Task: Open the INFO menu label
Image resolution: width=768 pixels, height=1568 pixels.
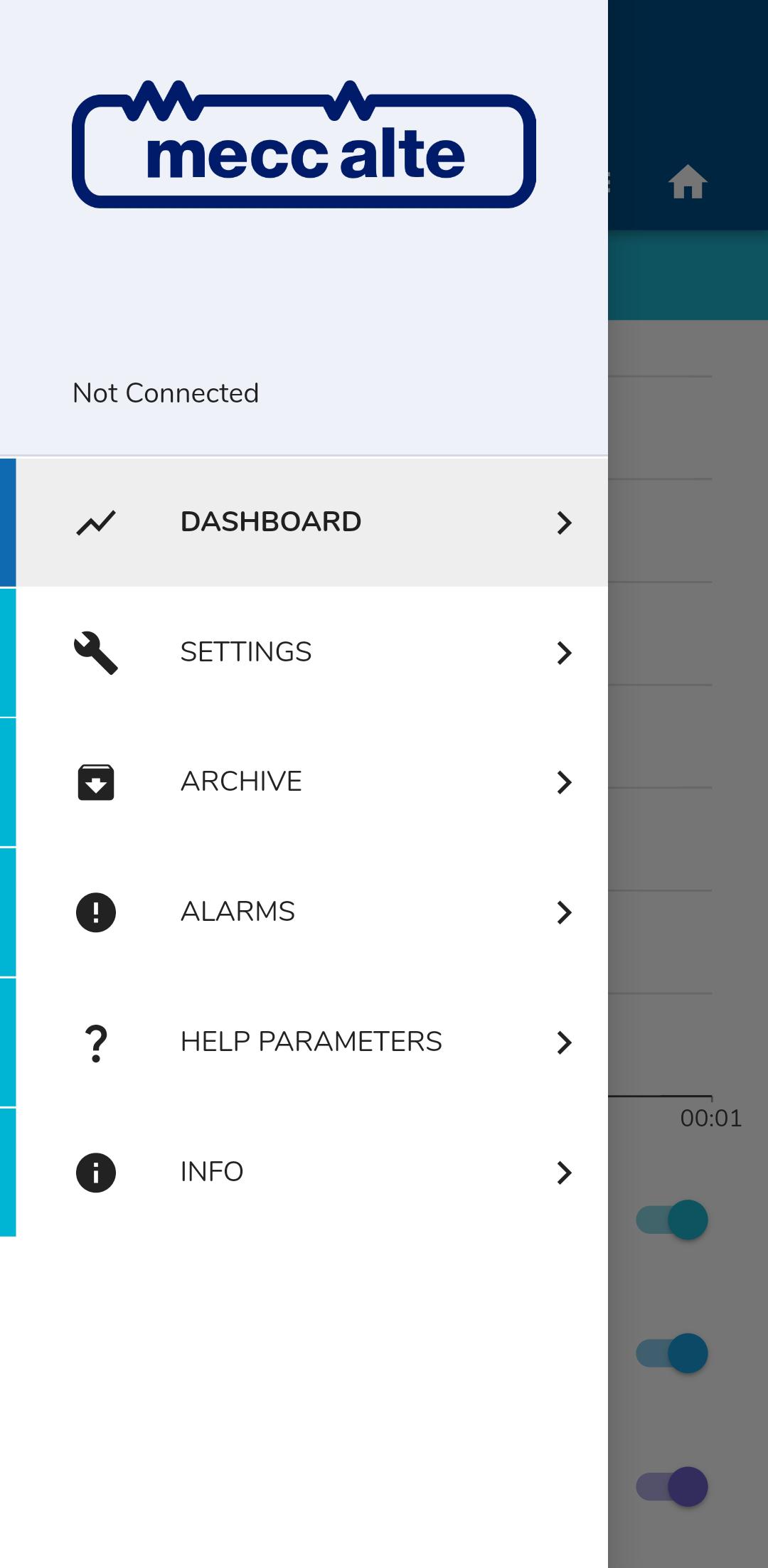Action: point(212,1172)
